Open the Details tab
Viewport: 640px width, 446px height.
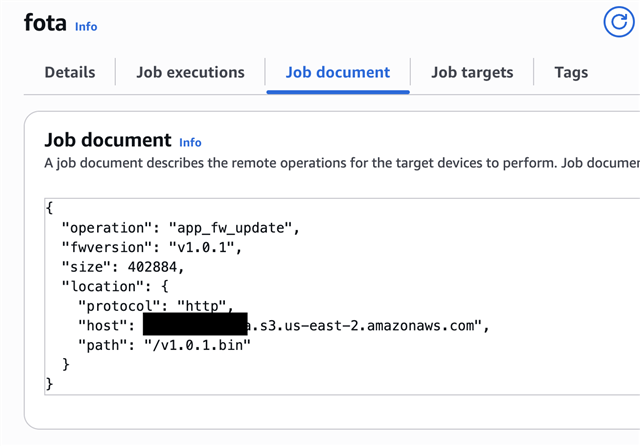click(70, 72)
